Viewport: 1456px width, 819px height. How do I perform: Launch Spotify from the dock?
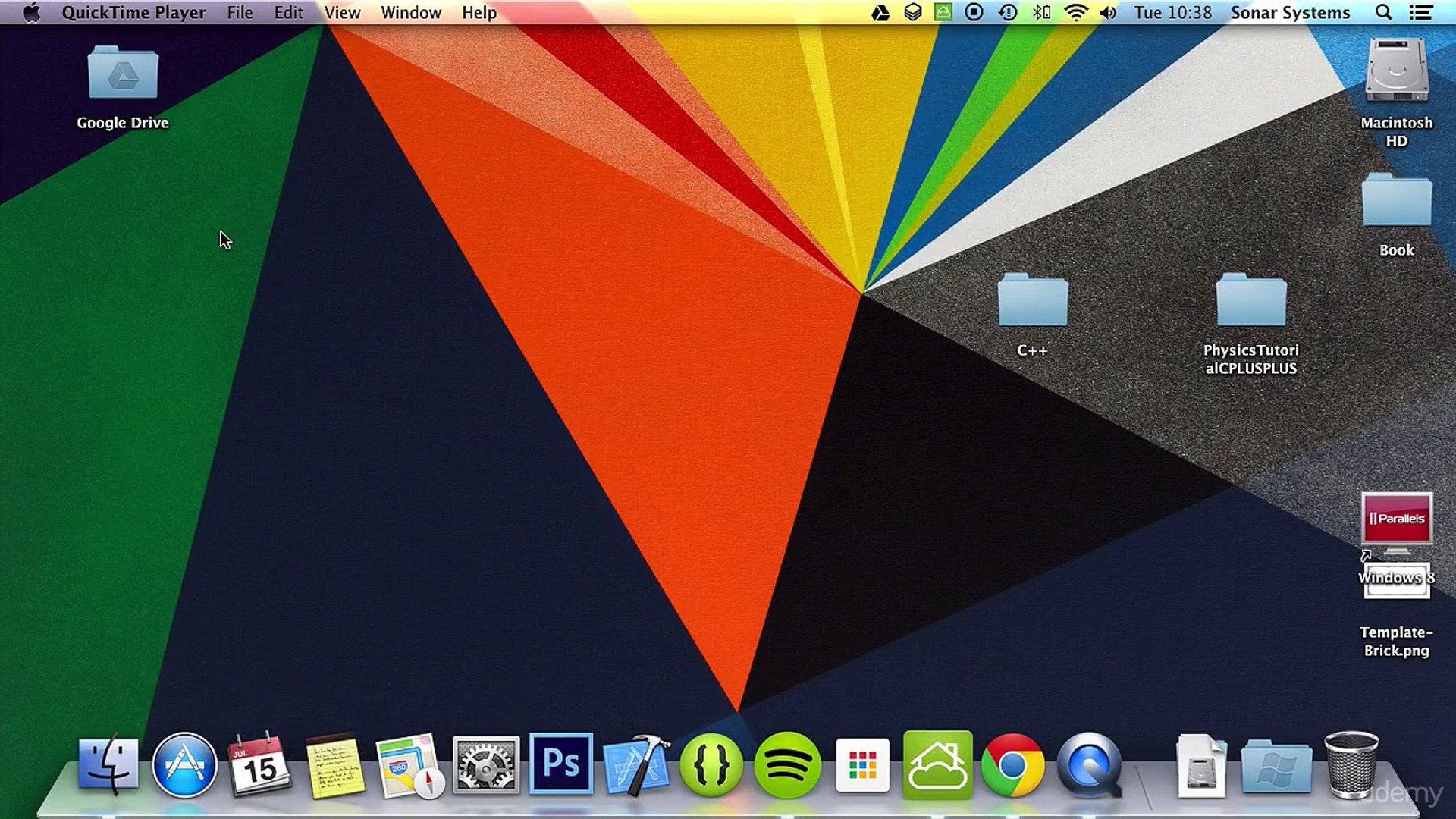(787, 764)
